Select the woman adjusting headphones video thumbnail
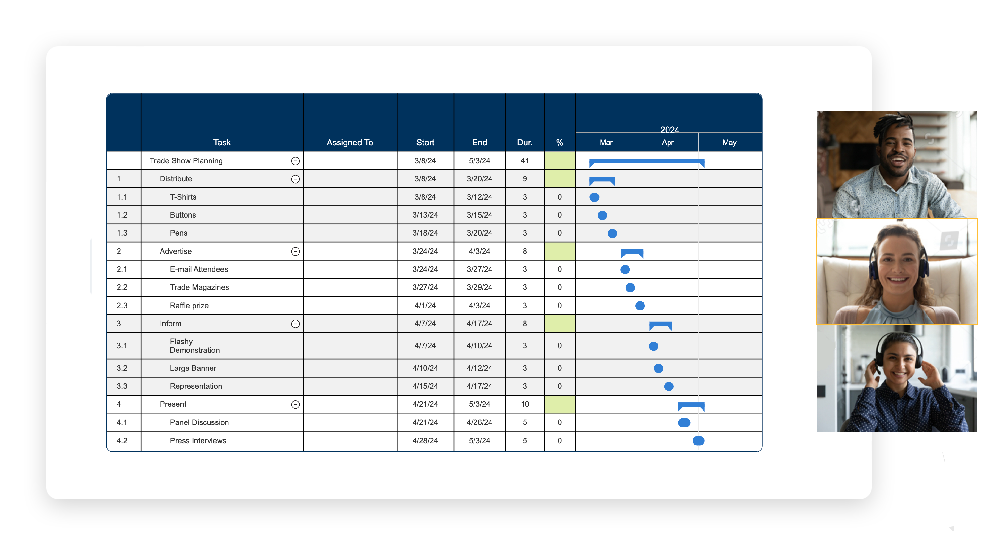1000x550 pixels. [x=897, y=379]
